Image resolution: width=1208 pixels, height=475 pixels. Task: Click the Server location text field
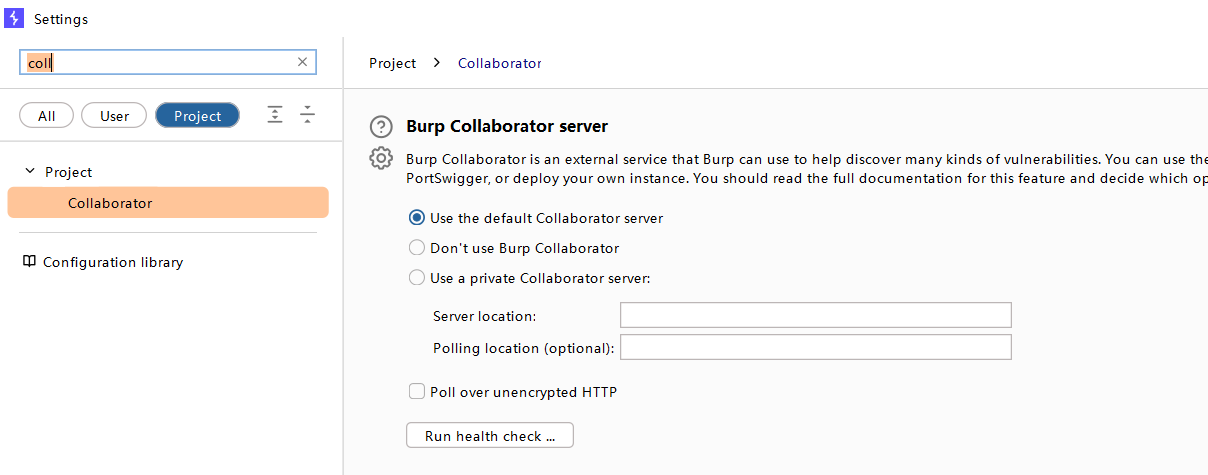(816, 316)
